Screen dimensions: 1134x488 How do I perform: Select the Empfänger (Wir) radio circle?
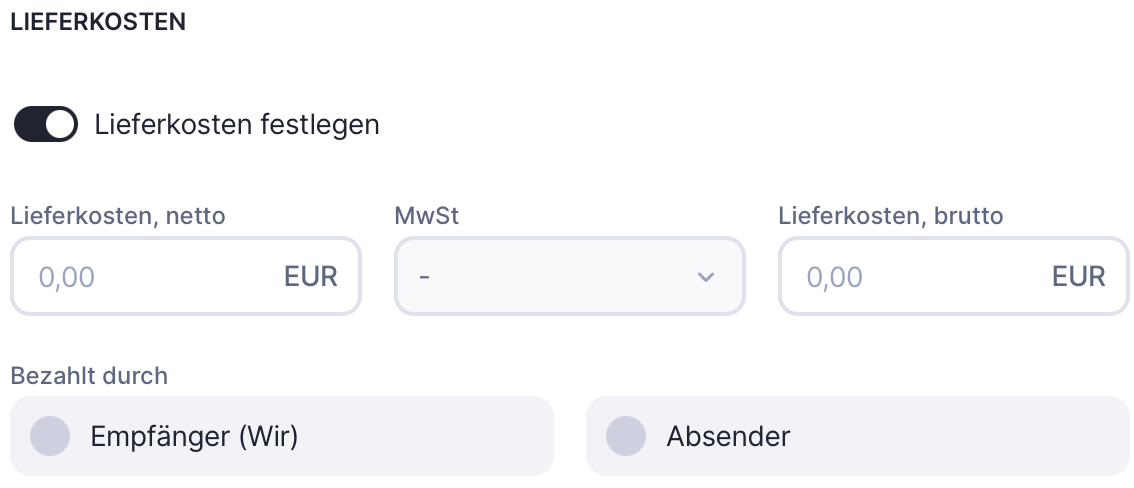pyautogui.click(x=50, y=436)
